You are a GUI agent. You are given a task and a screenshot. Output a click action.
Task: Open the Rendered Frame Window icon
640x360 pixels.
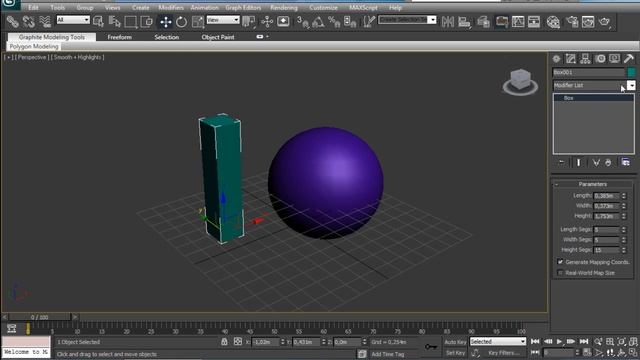coord(588,22)
